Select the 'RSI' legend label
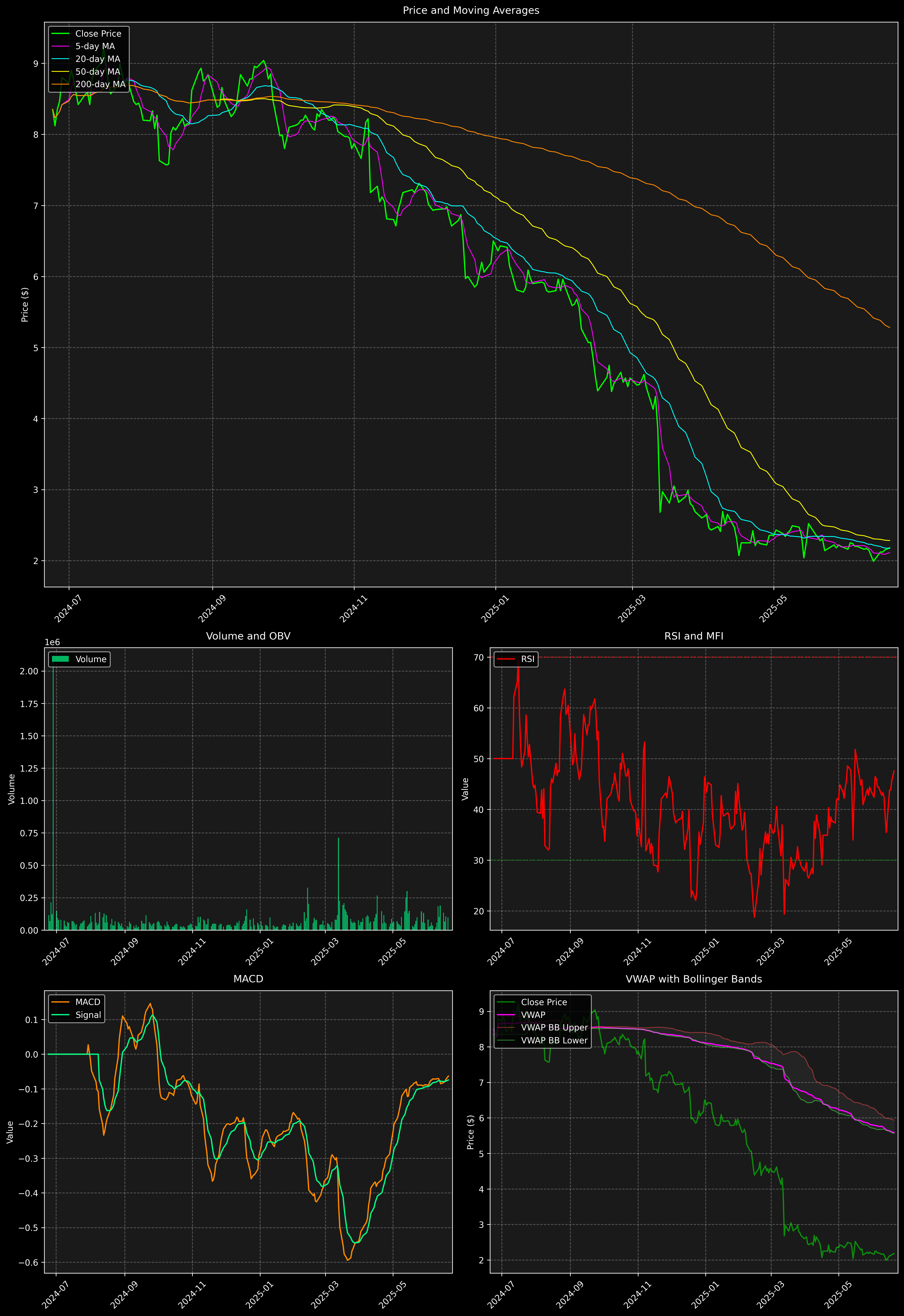Screen dimensions: 904x1316 coord(527,659)
